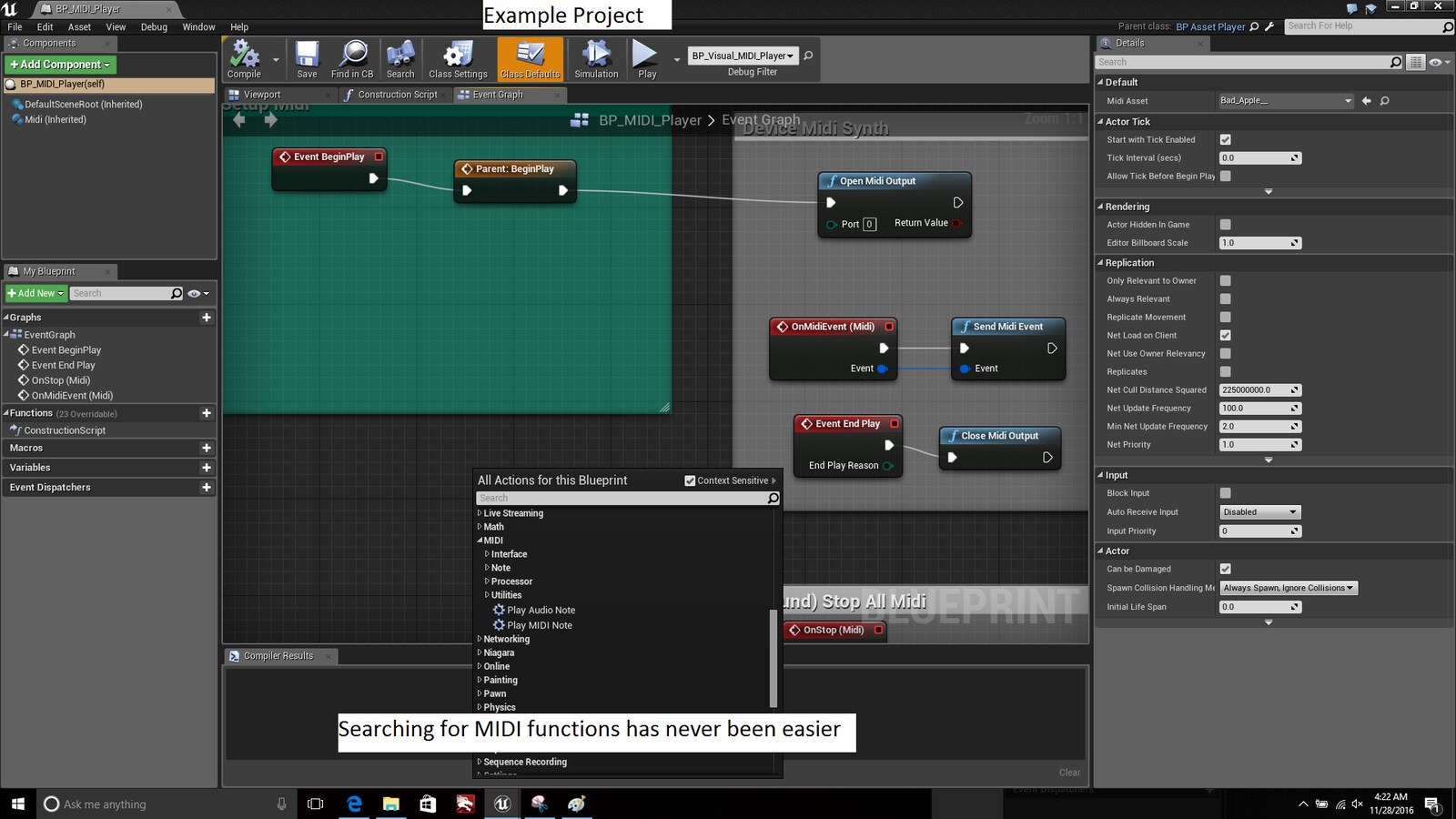The height and width of the screenshot is (819, 1456).
Task: Launch Unreal Engine from the Windows taskbar
Action: pos(502,804)
